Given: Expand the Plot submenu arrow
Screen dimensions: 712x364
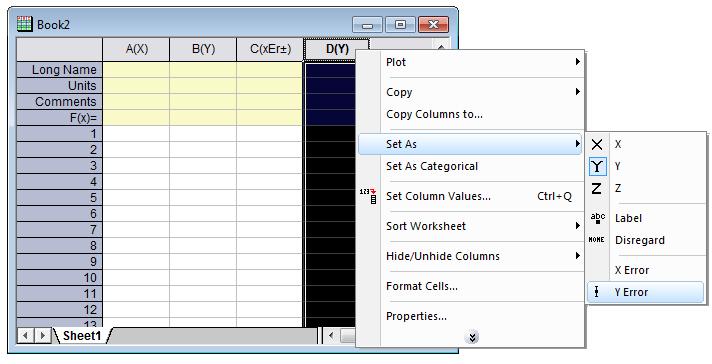Looking at the screenshot, I should [x=577, y=62].
